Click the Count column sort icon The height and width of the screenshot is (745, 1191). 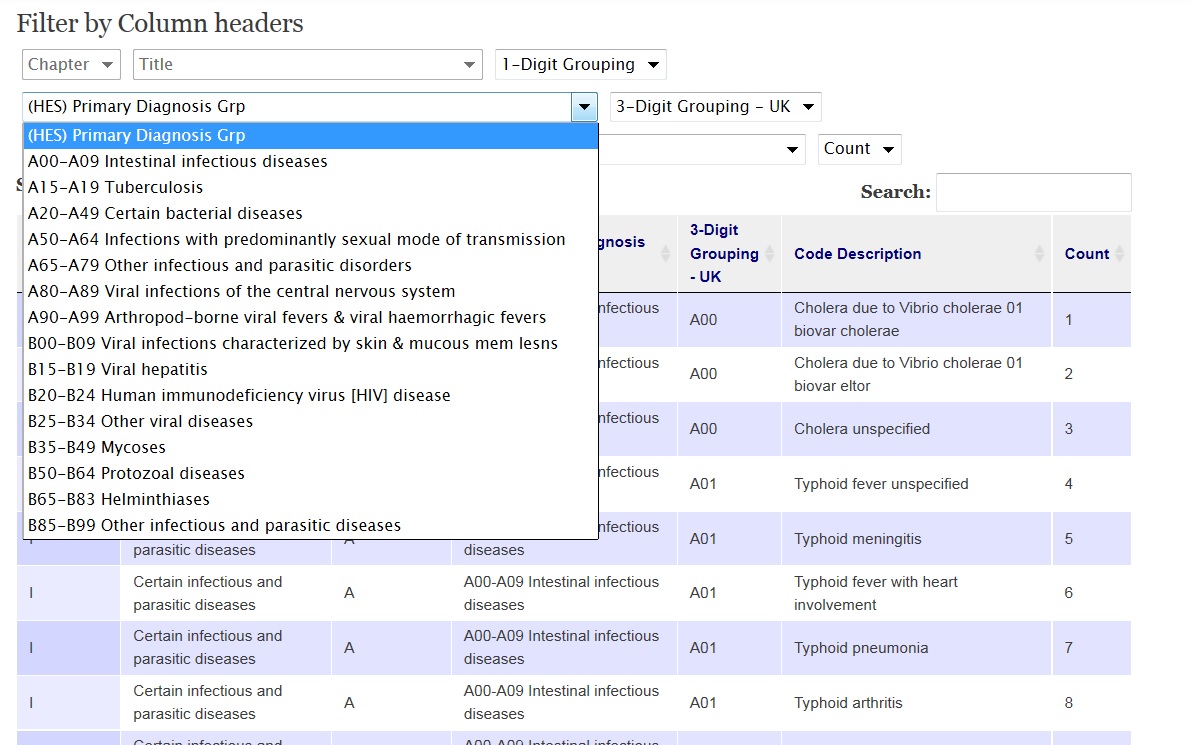pos(1119,254)
